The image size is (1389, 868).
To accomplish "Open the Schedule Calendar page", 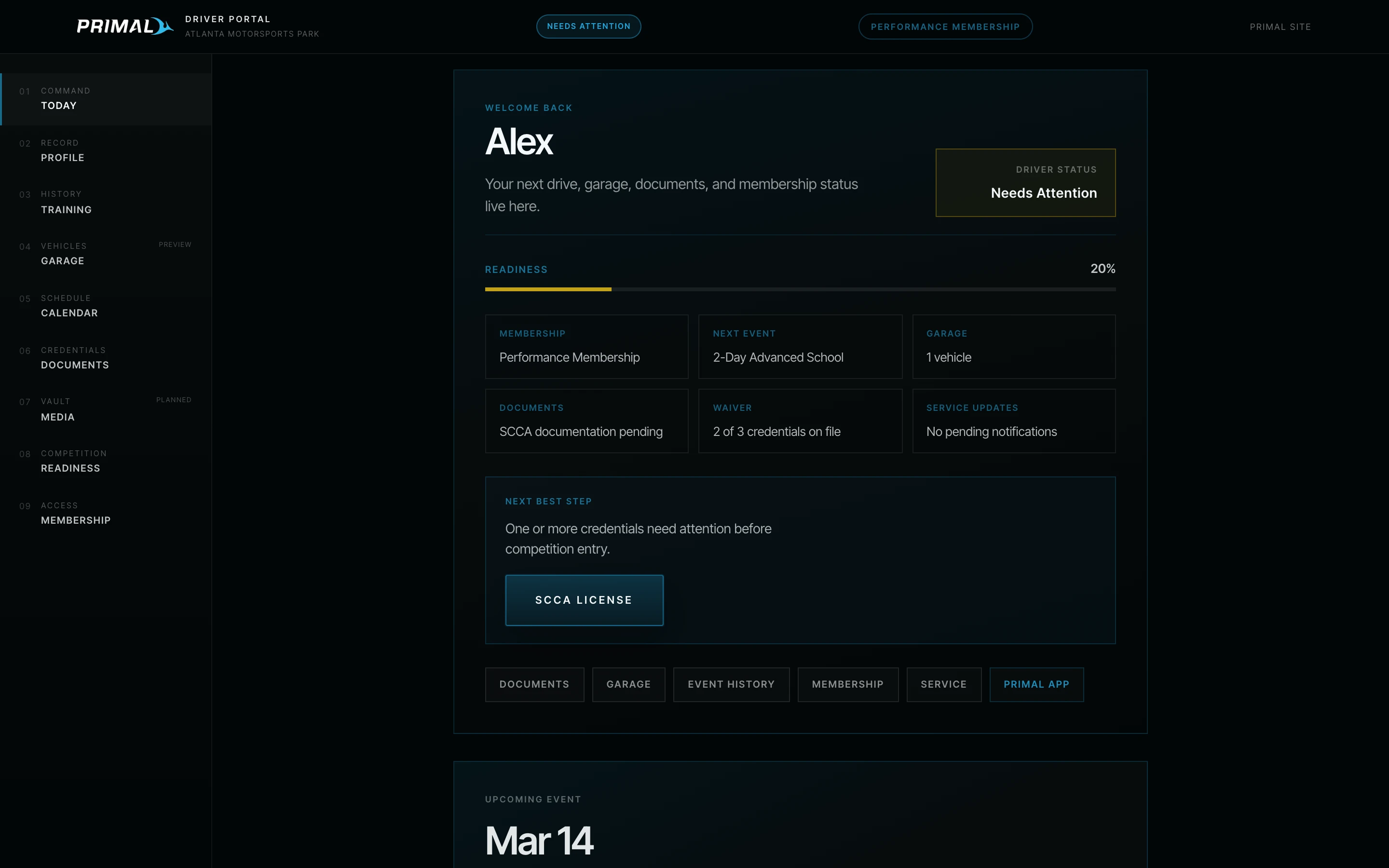I will click(x=106, y=306).
